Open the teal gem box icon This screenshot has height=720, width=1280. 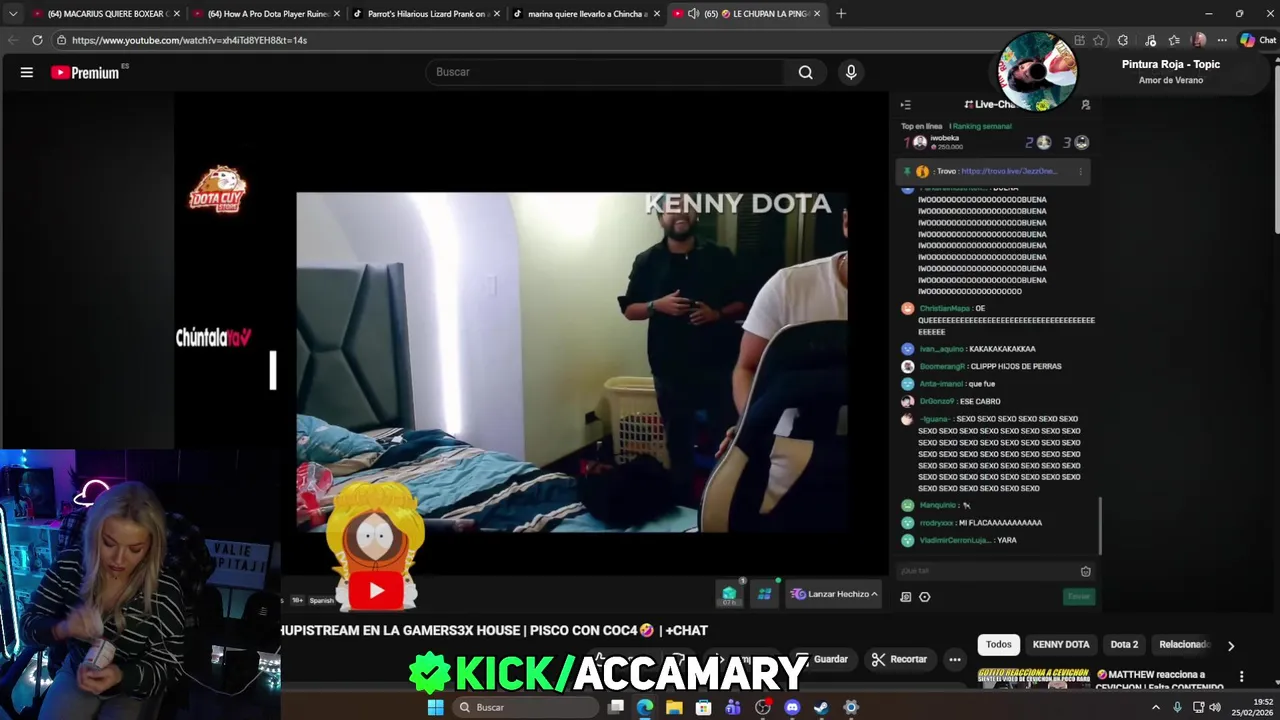[x=729, y=594]
